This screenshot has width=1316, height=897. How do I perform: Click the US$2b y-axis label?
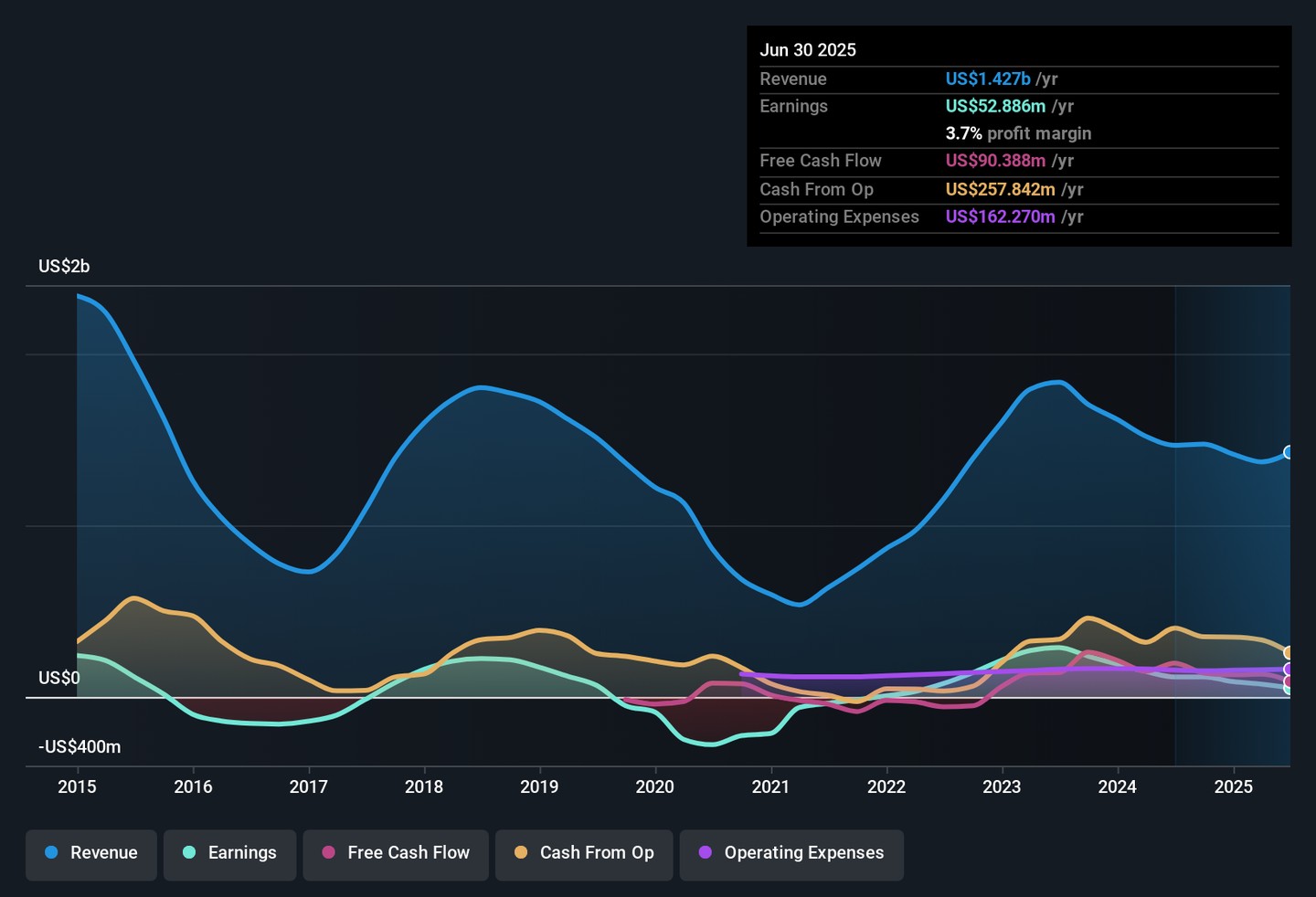pyautogui.click(x=64, y=267)
